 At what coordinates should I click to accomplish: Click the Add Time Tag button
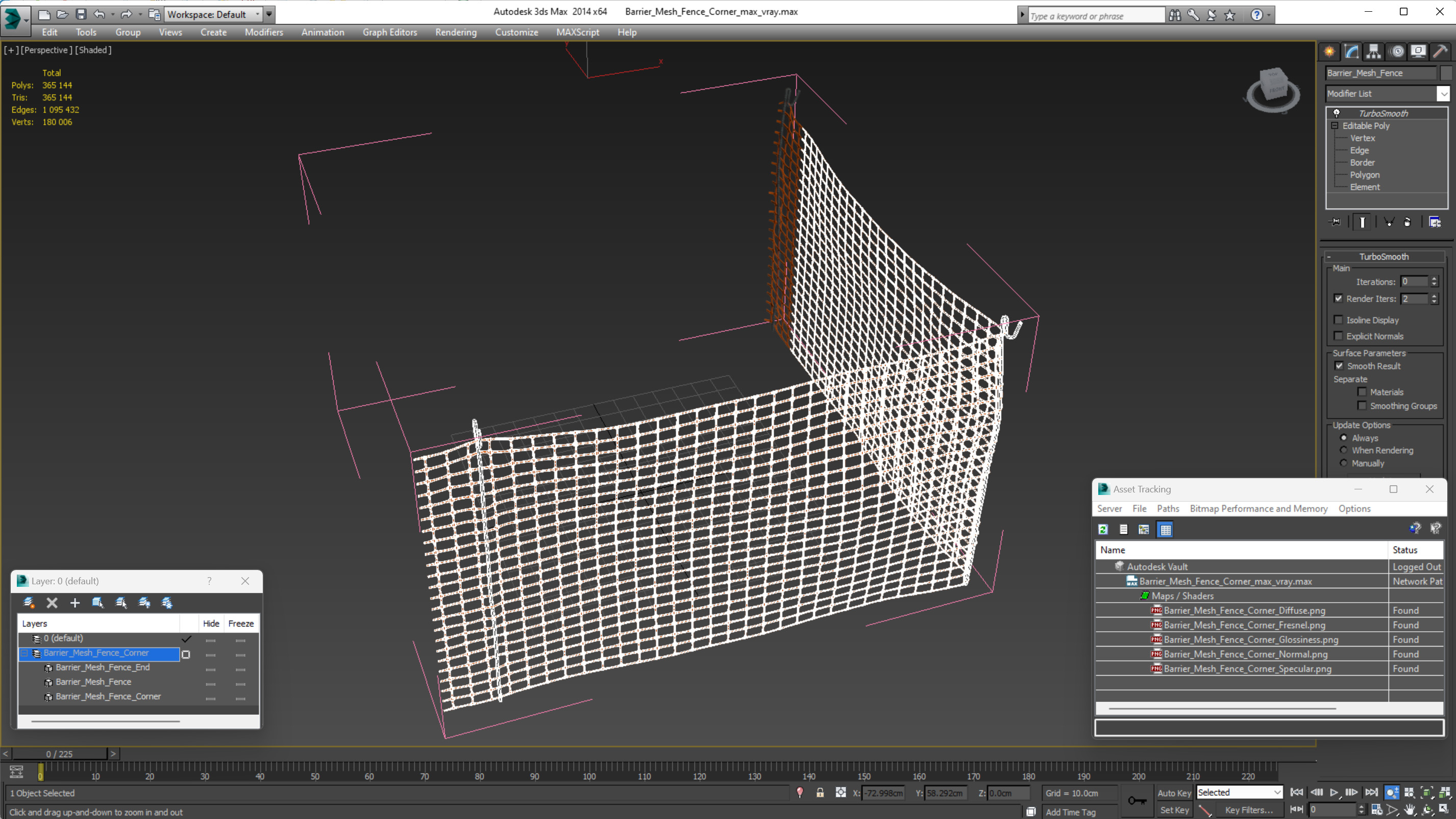(x=1071, y=812)
